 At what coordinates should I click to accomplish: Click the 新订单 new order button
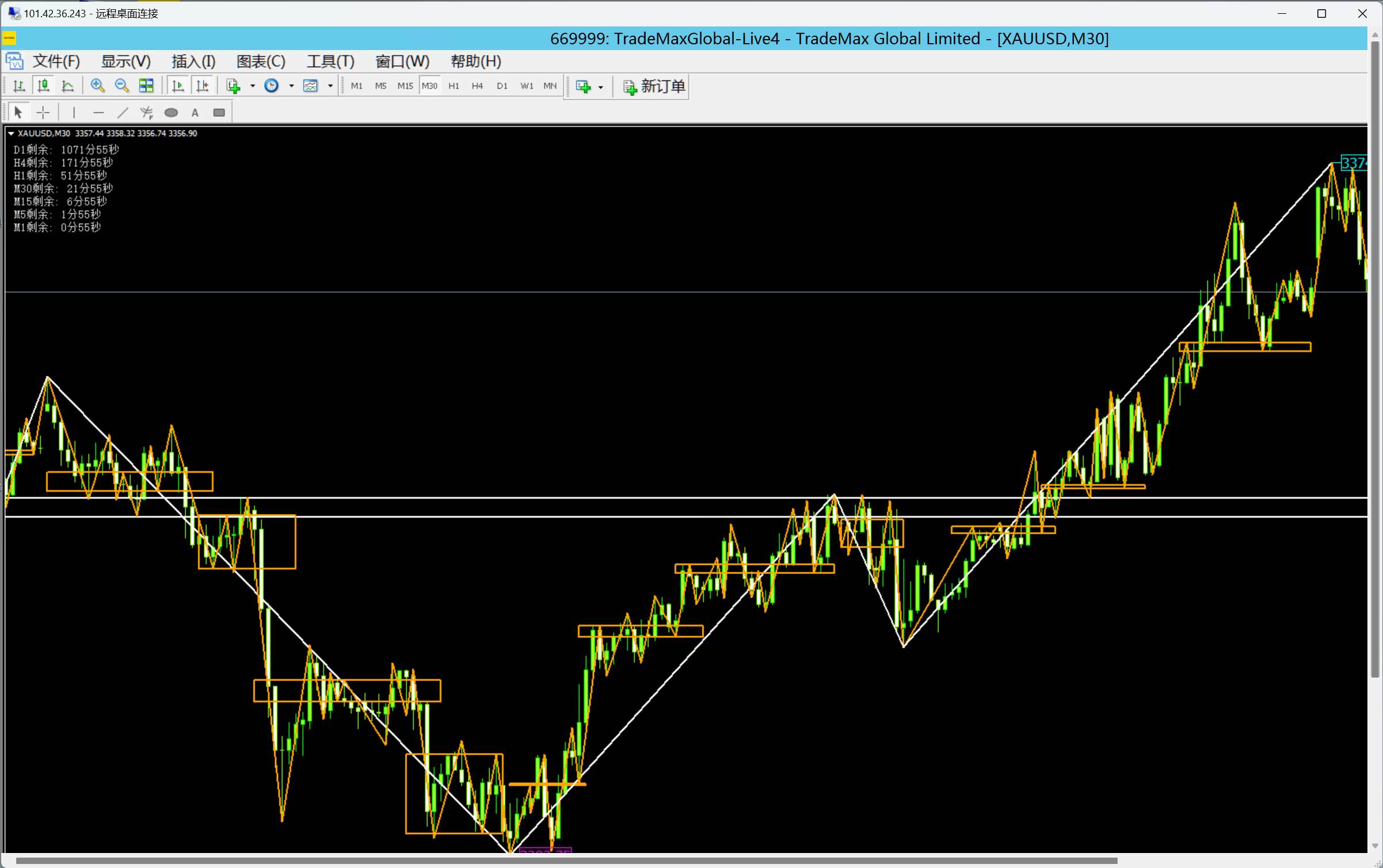coord(654,86)
